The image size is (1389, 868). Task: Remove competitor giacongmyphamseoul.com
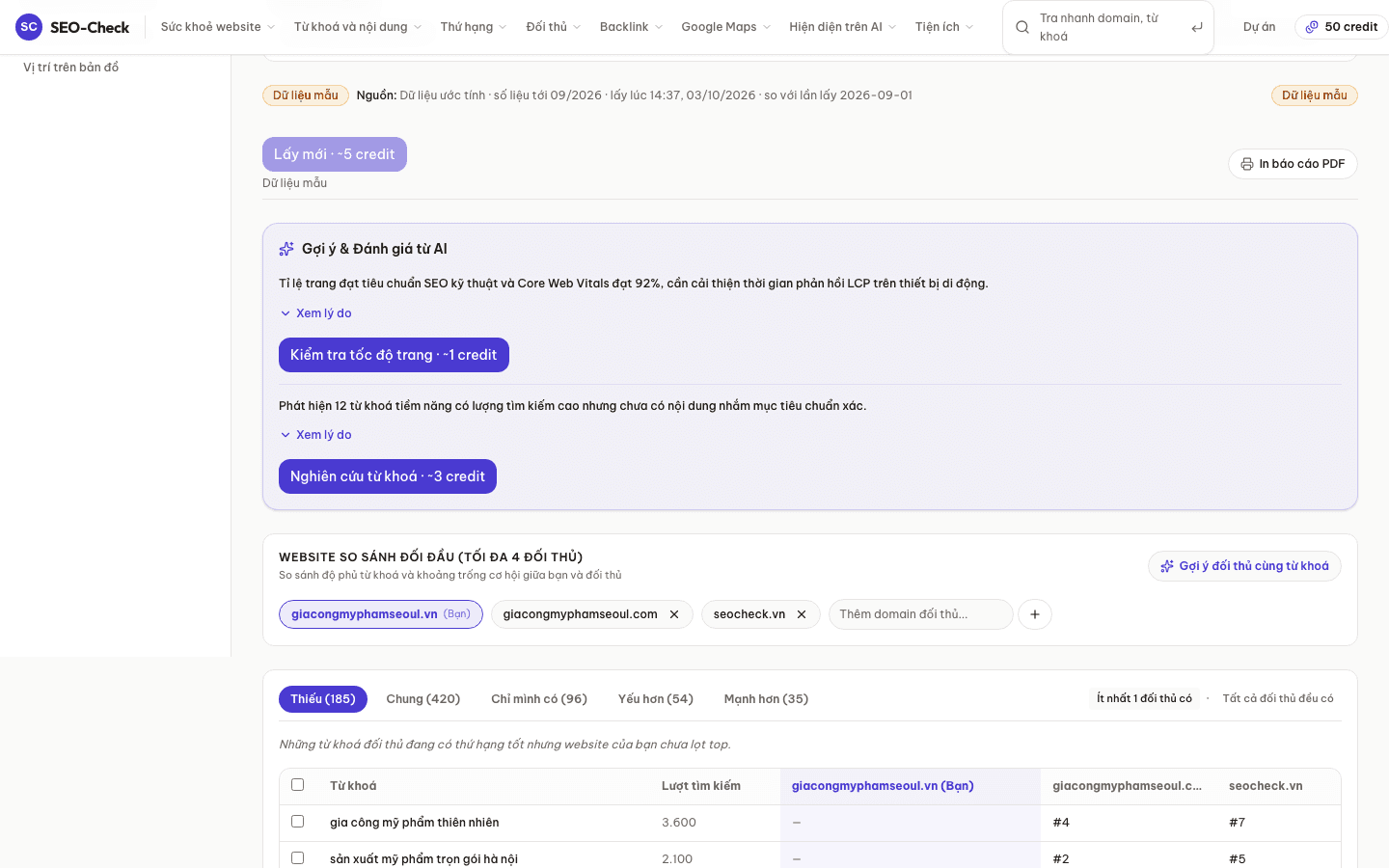pyautogui.click(x=674, y=614)
